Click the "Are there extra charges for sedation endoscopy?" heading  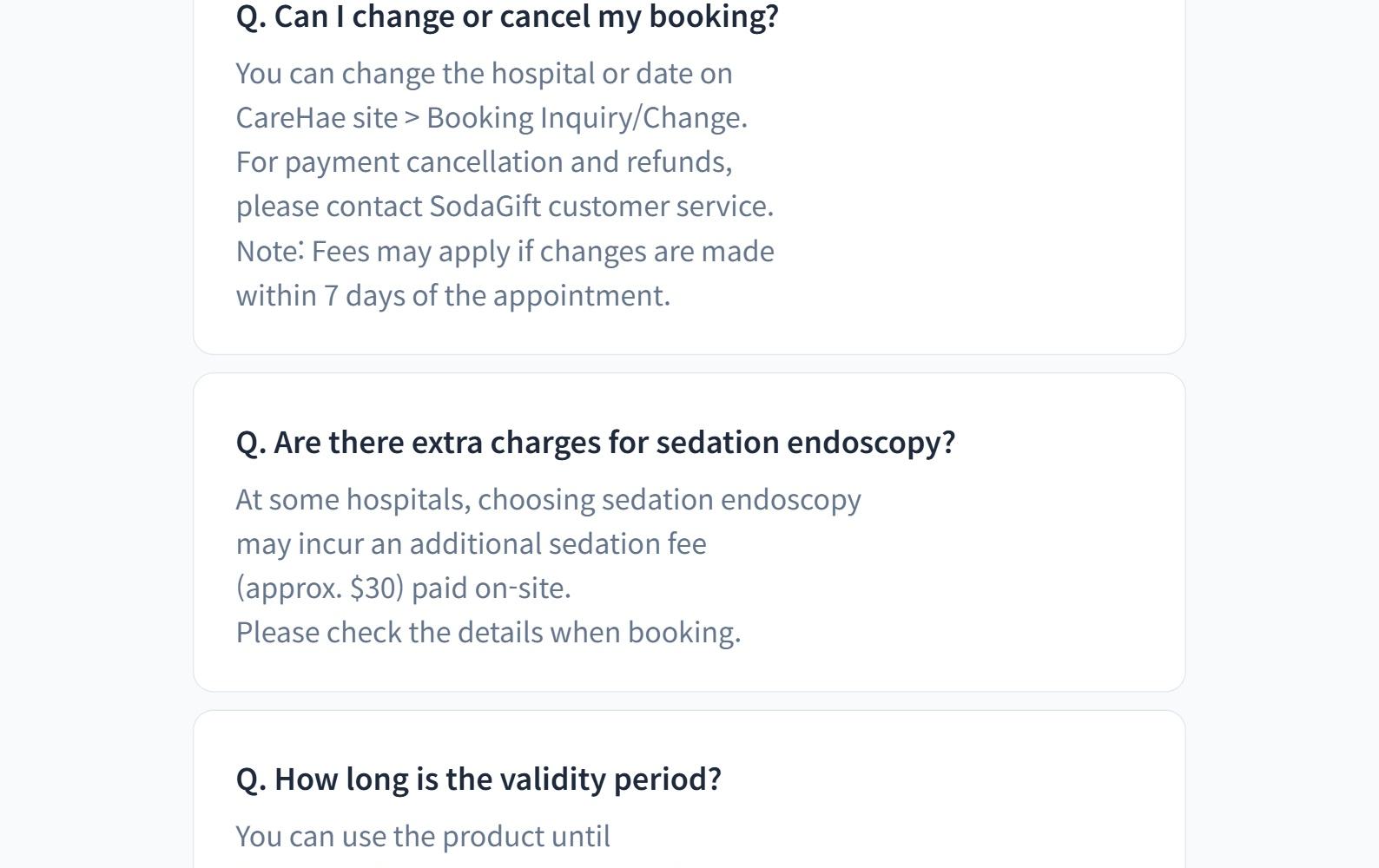[x=595, y=442]
